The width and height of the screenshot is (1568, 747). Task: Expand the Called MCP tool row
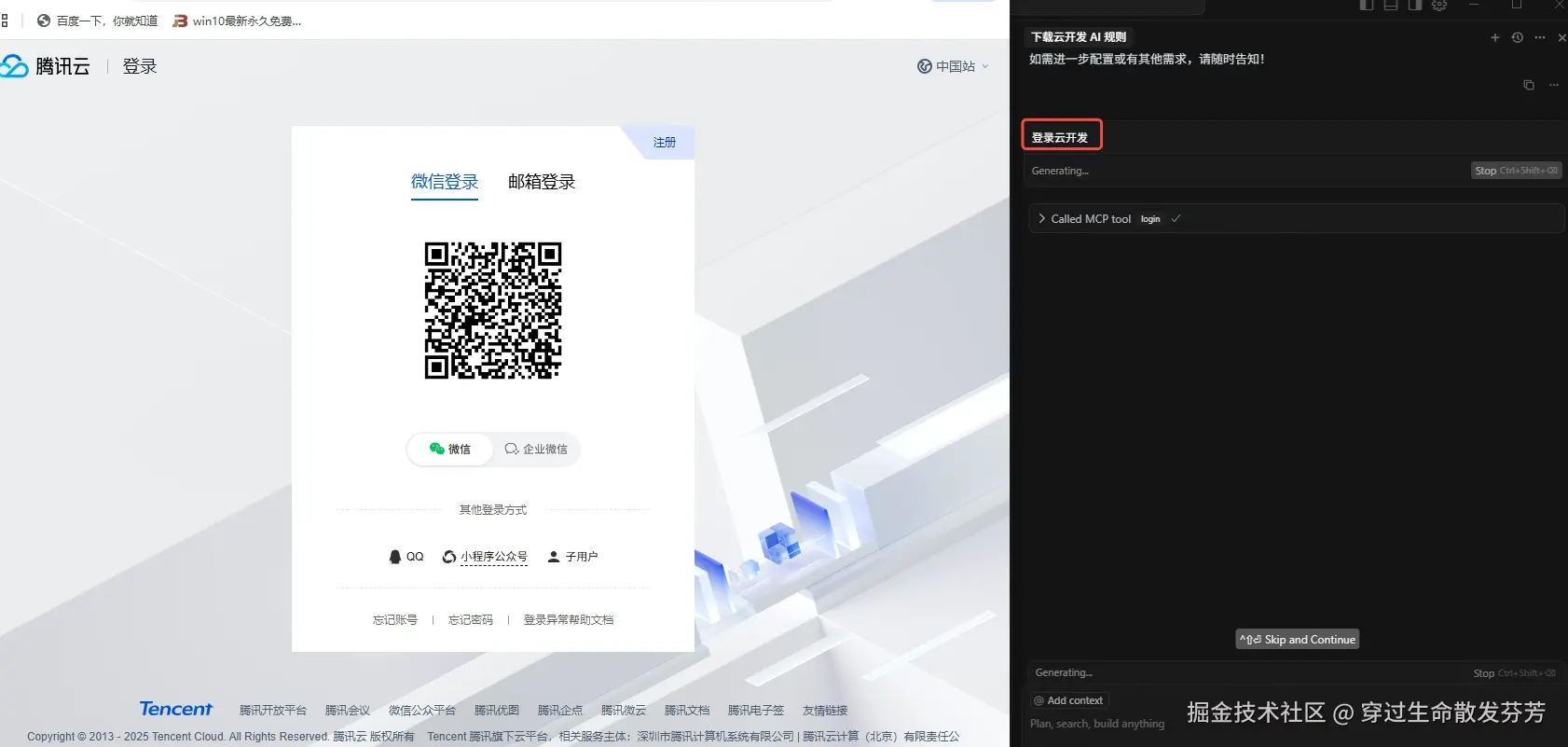[1296, 219]
